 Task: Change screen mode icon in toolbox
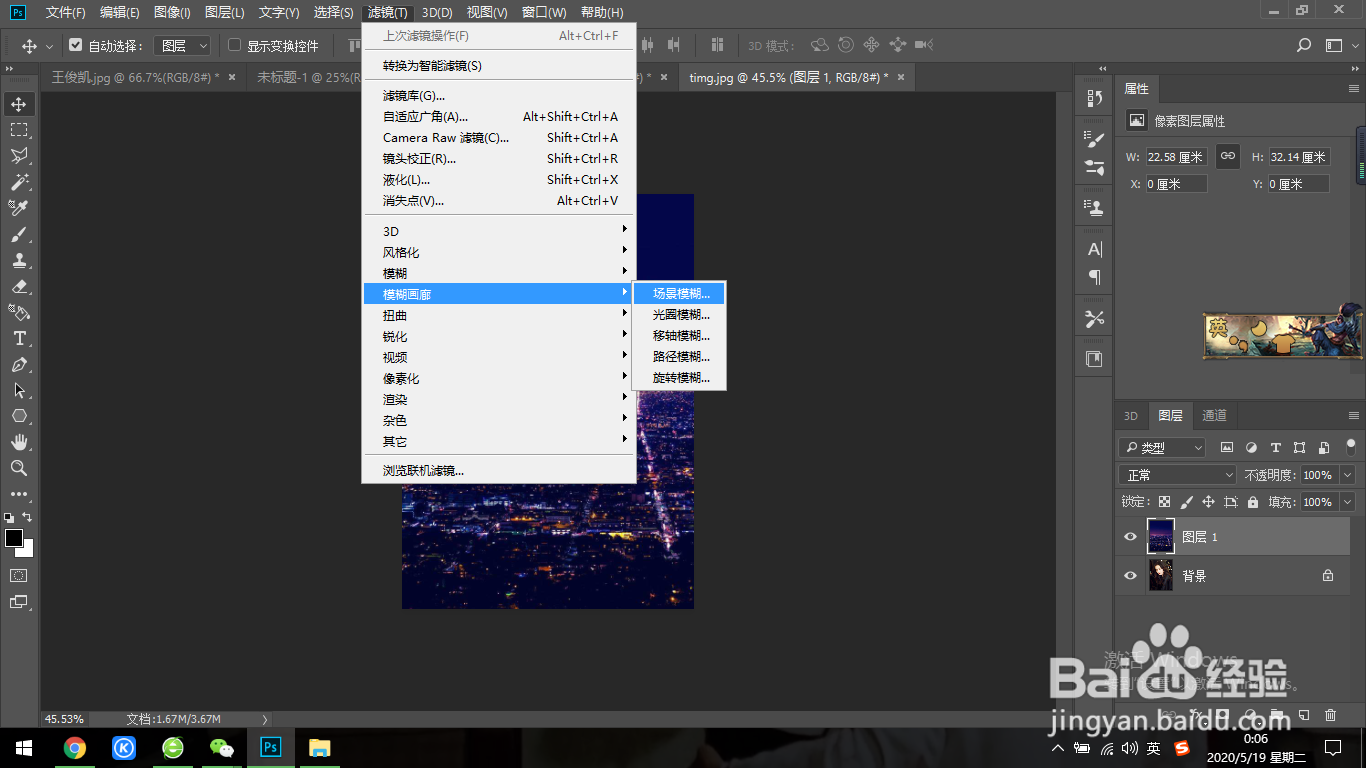[19, 602]
